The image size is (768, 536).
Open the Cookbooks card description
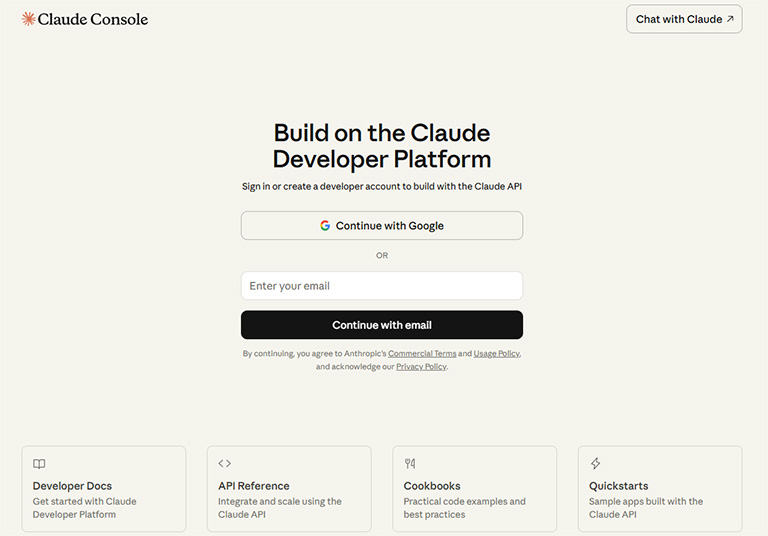click(464, 508)
